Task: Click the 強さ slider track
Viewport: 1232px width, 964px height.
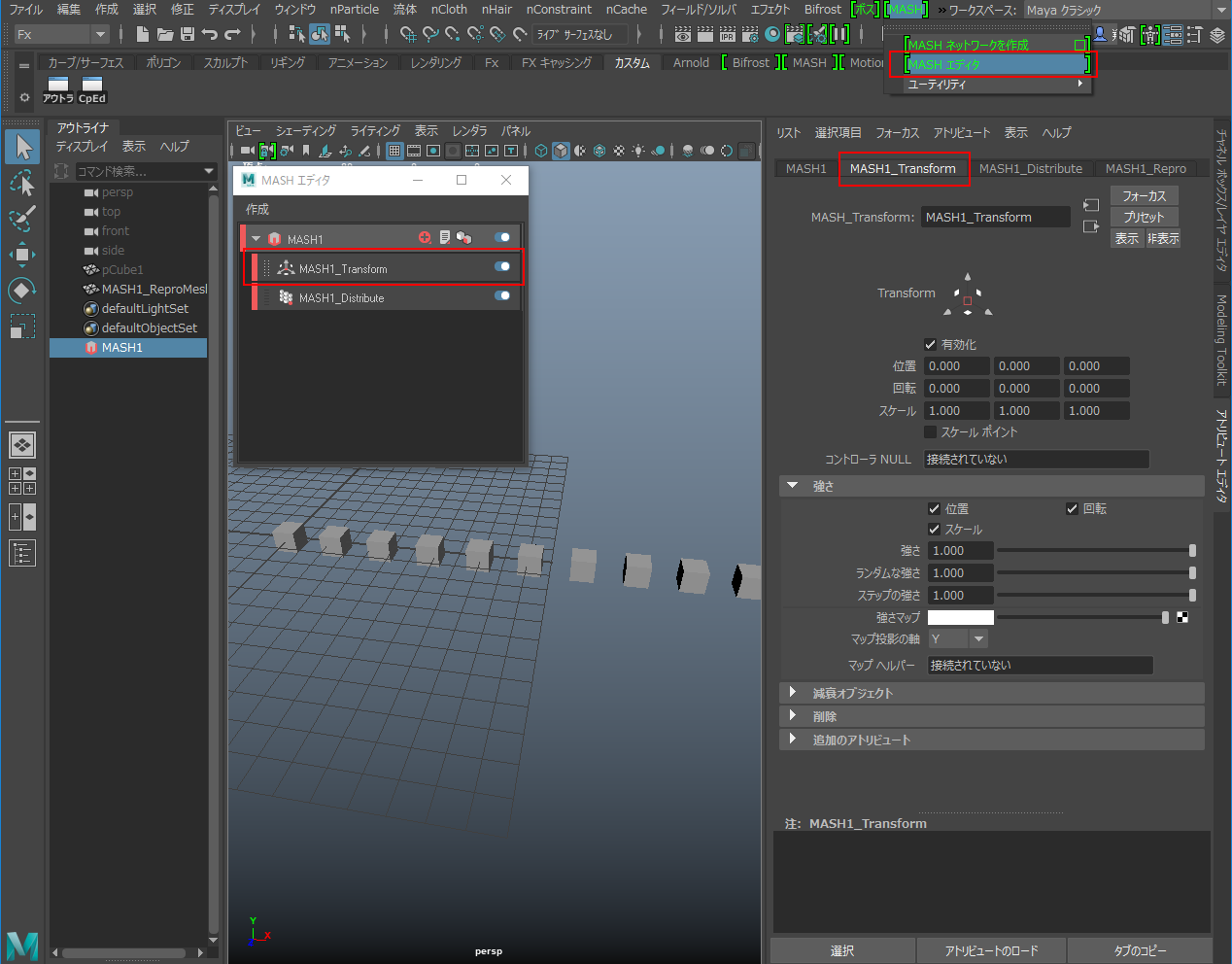Action: point(1096,550)
